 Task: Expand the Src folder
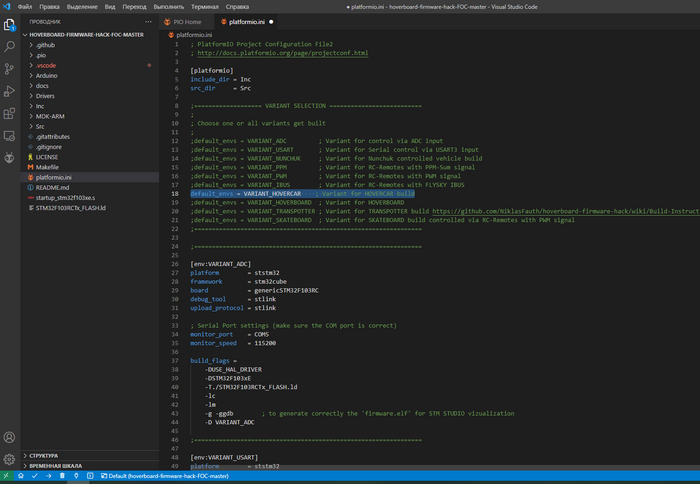coord(40,127)
